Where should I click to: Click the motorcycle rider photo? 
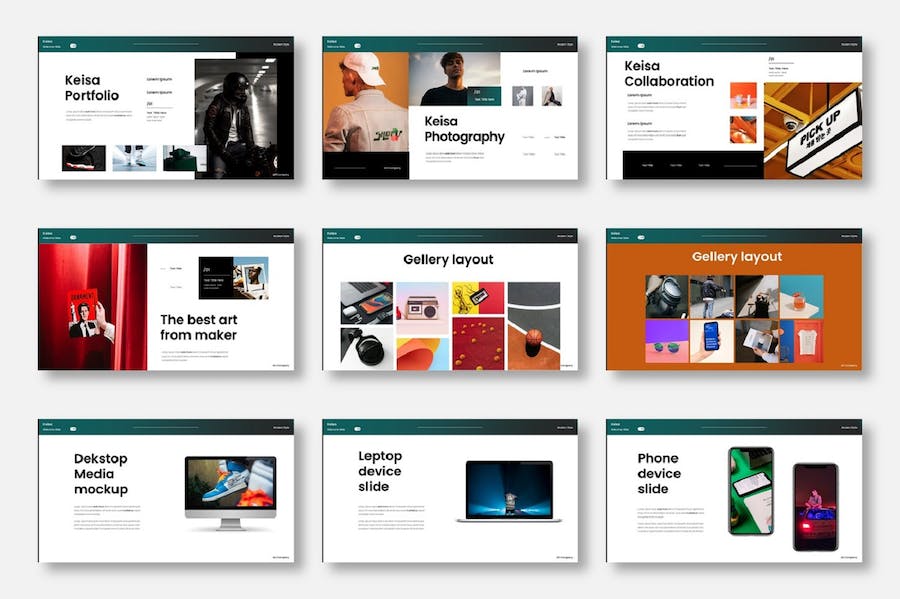[236, 118]
